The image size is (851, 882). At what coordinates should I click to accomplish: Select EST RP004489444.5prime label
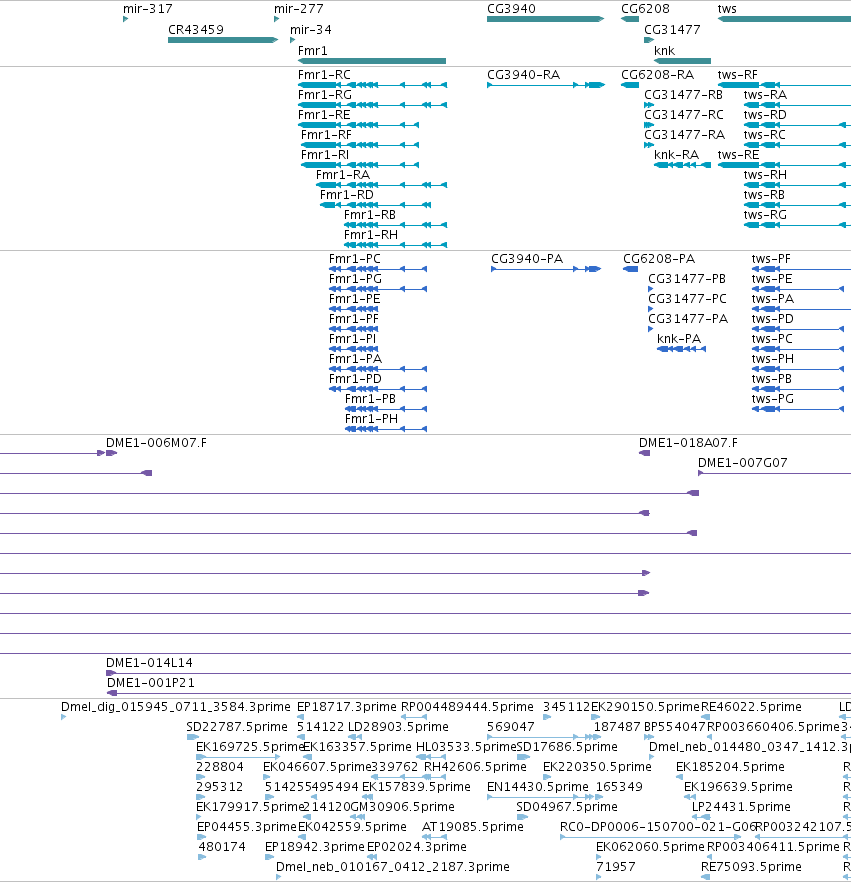coord(467,706)
